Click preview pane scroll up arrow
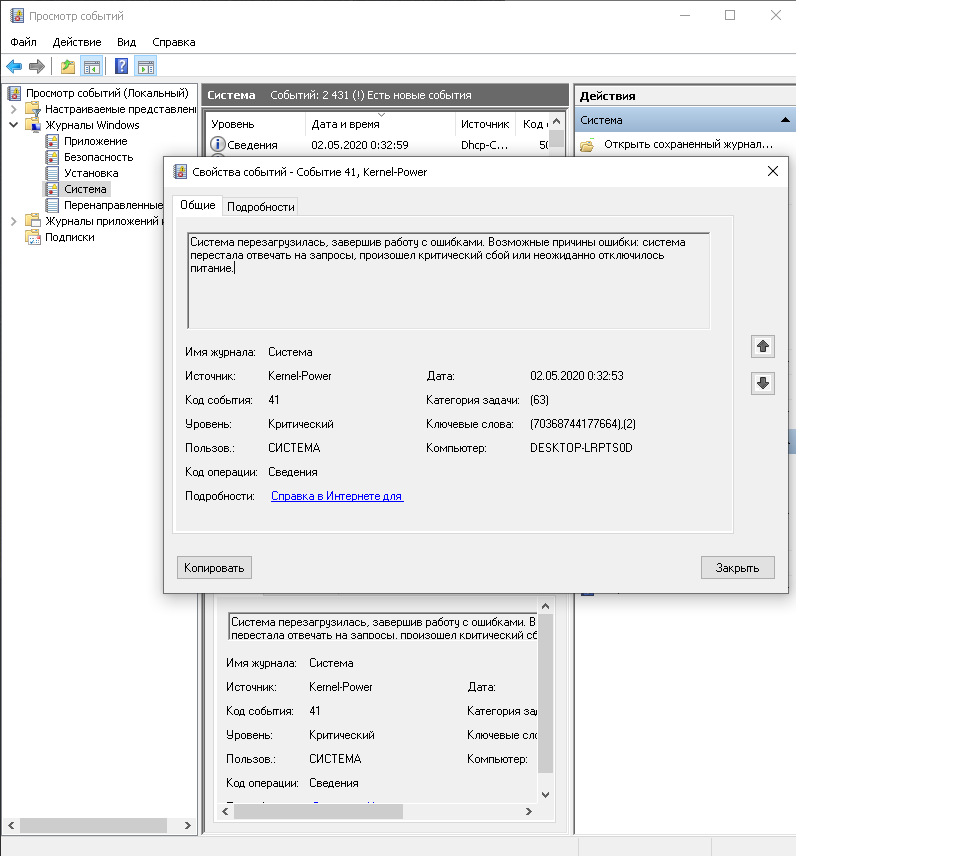The height and width of the screenshot is (856, 960). tap(545, 606)
